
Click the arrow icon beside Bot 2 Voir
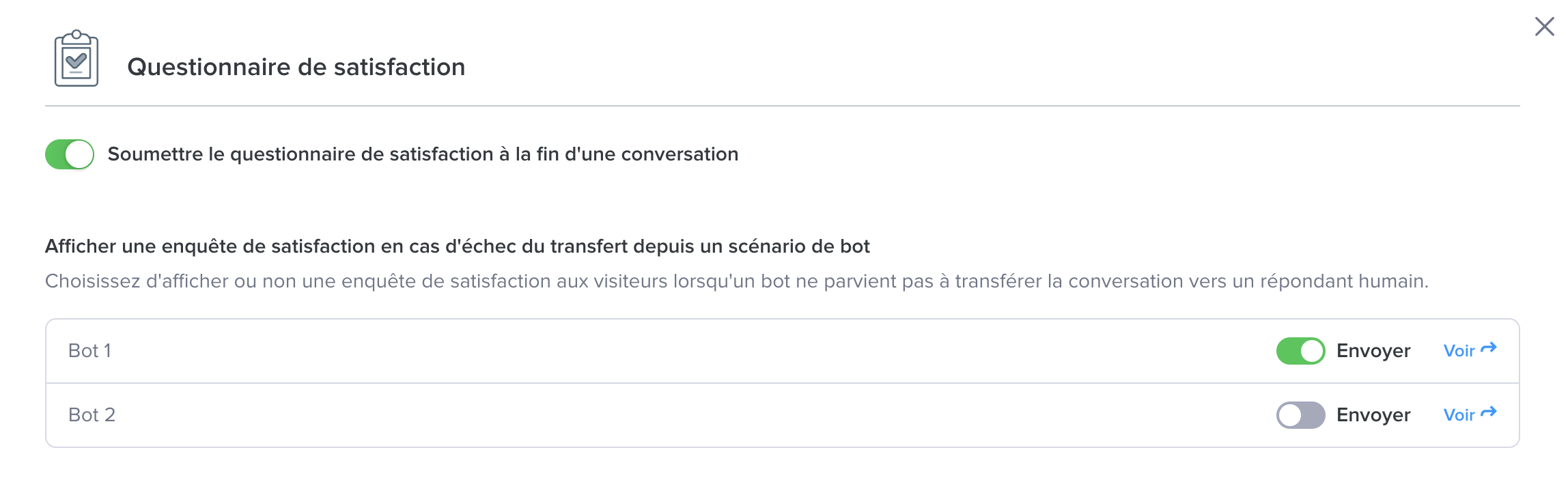pyautogui.click(x=1489, y=412)
